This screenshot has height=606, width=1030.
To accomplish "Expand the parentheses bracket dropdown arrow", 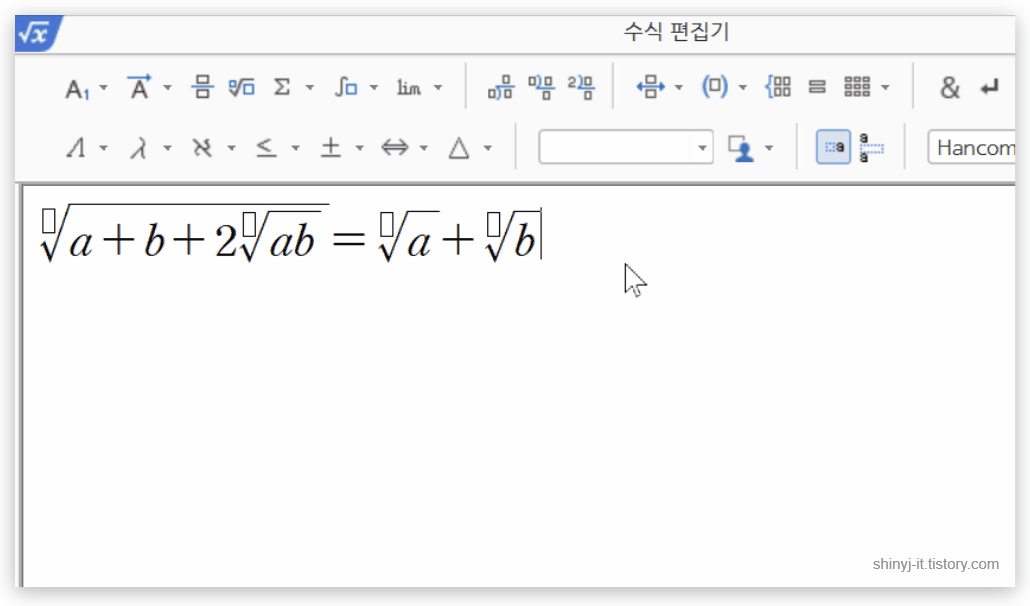I will tap(743, 87).
